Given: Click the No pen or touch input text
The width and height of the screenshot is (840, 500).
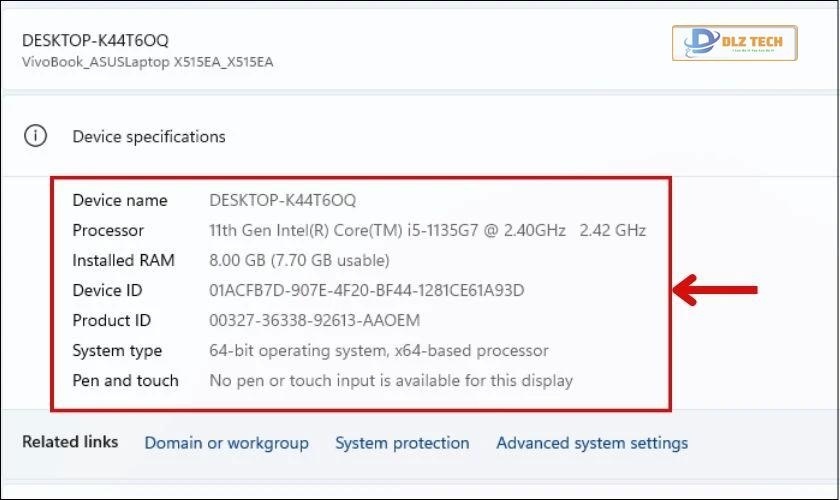Looking at the screenshot, I should tap(390, 380).
